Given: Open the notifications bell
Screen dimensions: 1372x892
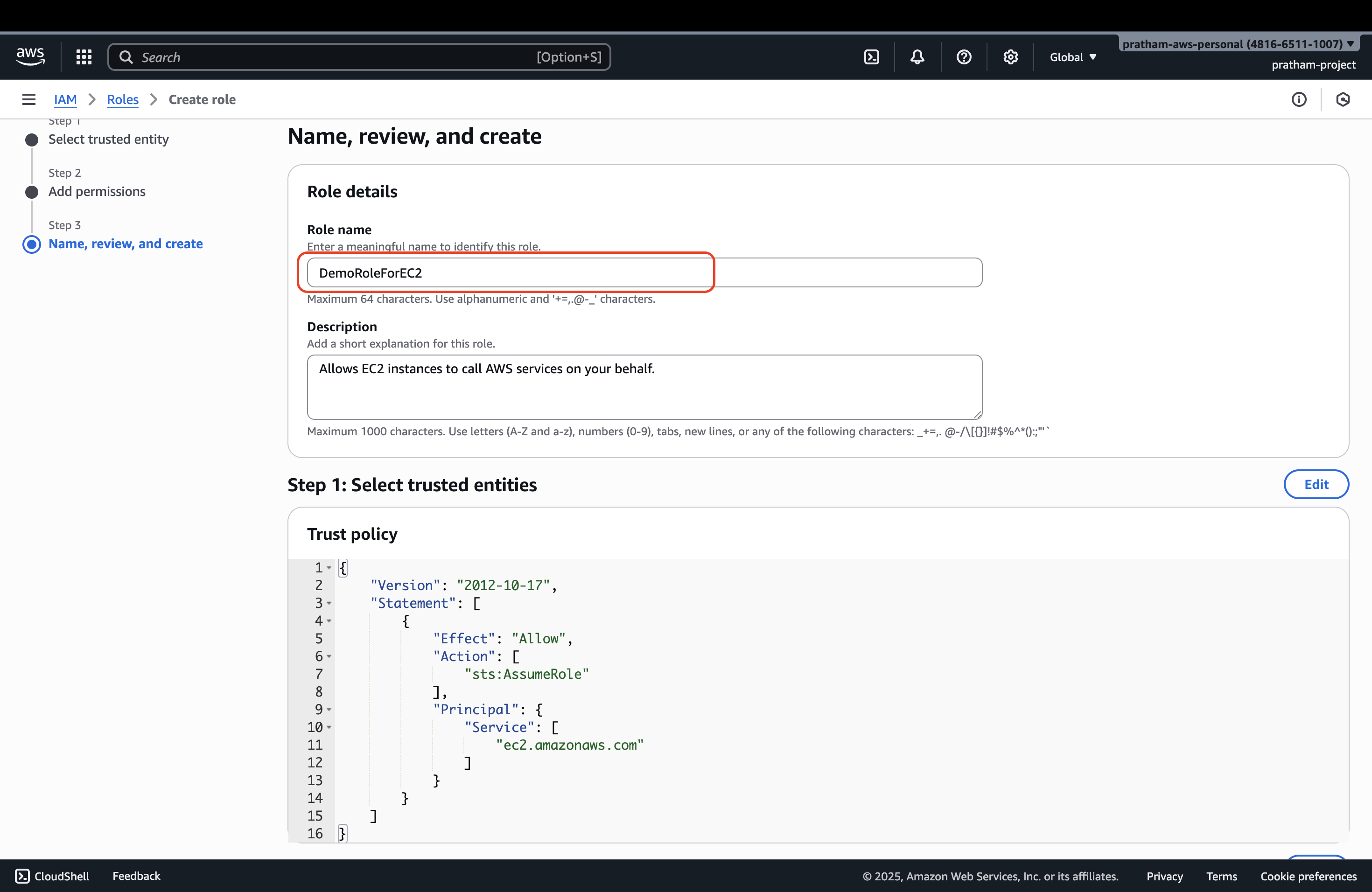Looking at the screenshot, I should [x=917, y=56].
